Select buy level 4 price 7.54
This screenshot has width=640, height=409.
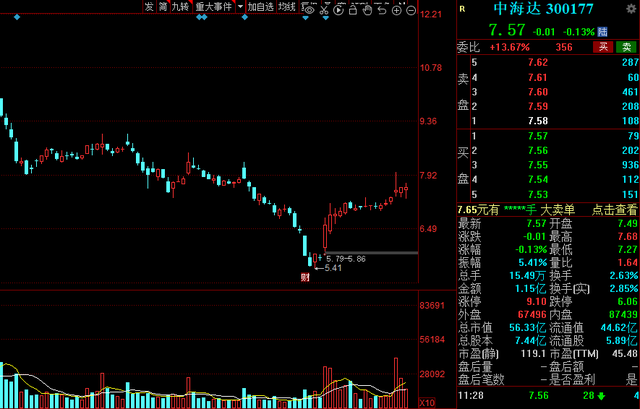coord(538,180)
